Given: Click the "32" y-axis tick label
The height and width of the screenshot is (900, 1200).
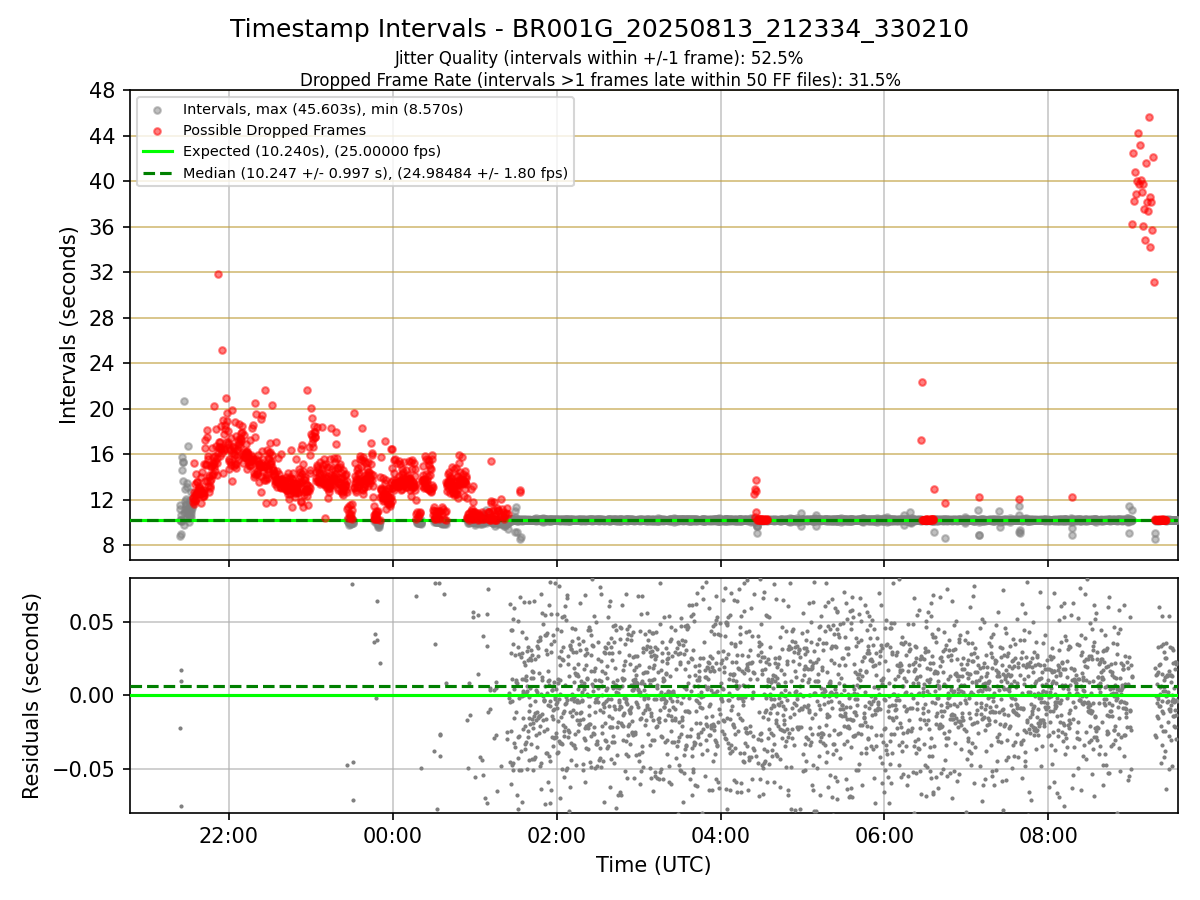Looking at the screenshot, I should pyautogui.click(x=104, y=273).
